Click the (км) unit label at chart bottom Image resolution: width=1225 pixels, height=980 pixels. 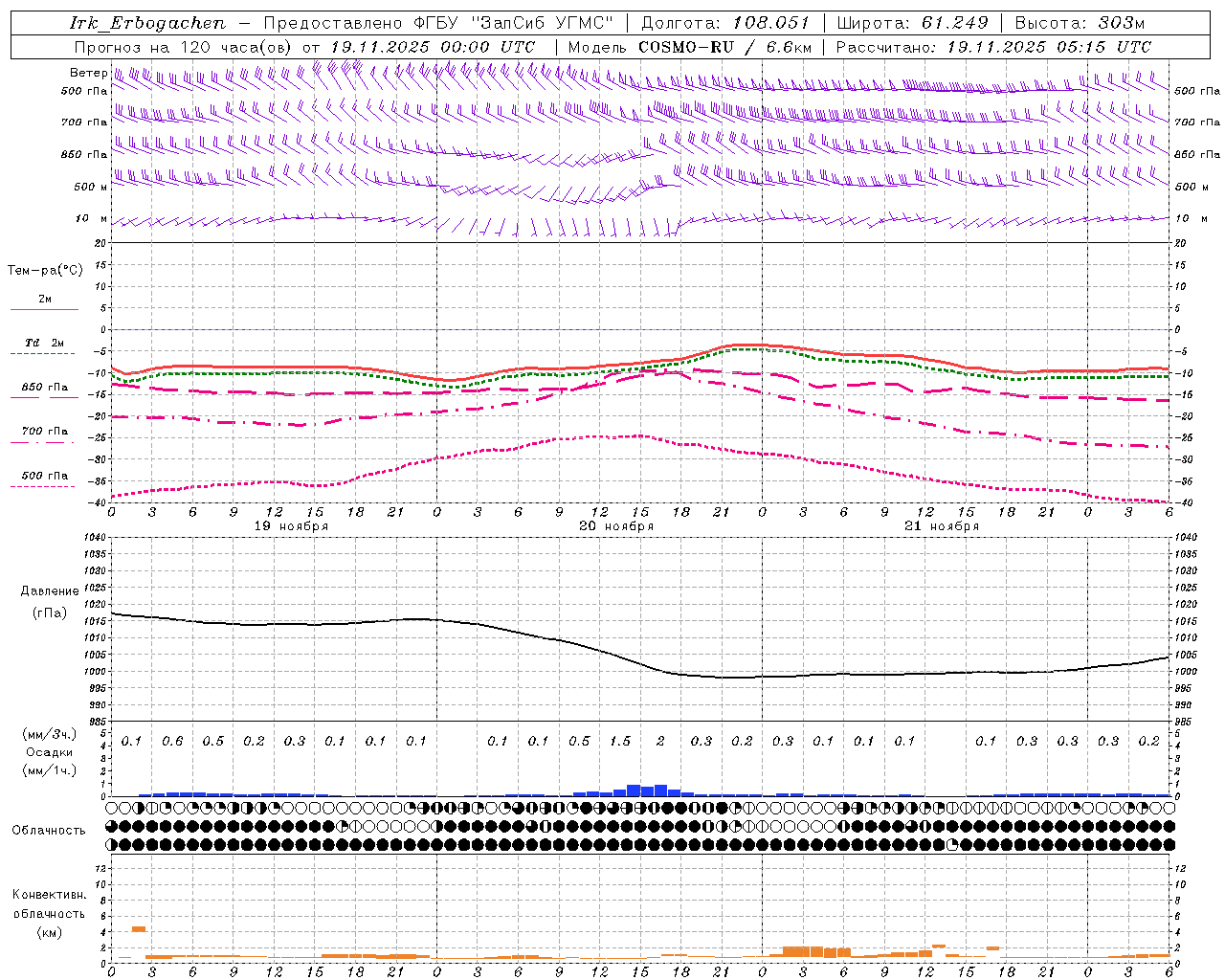(50, 931)
